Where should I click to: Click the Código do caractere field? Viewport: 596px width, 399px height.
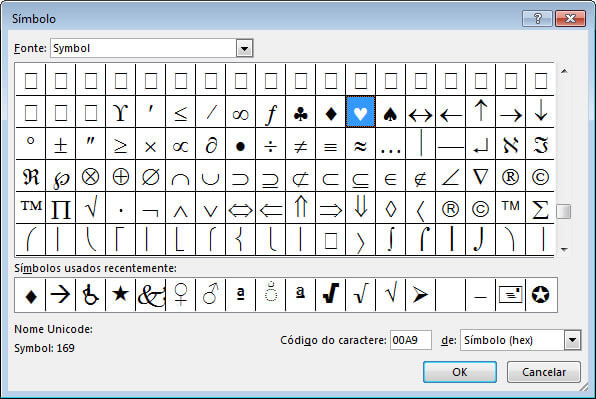411,340
